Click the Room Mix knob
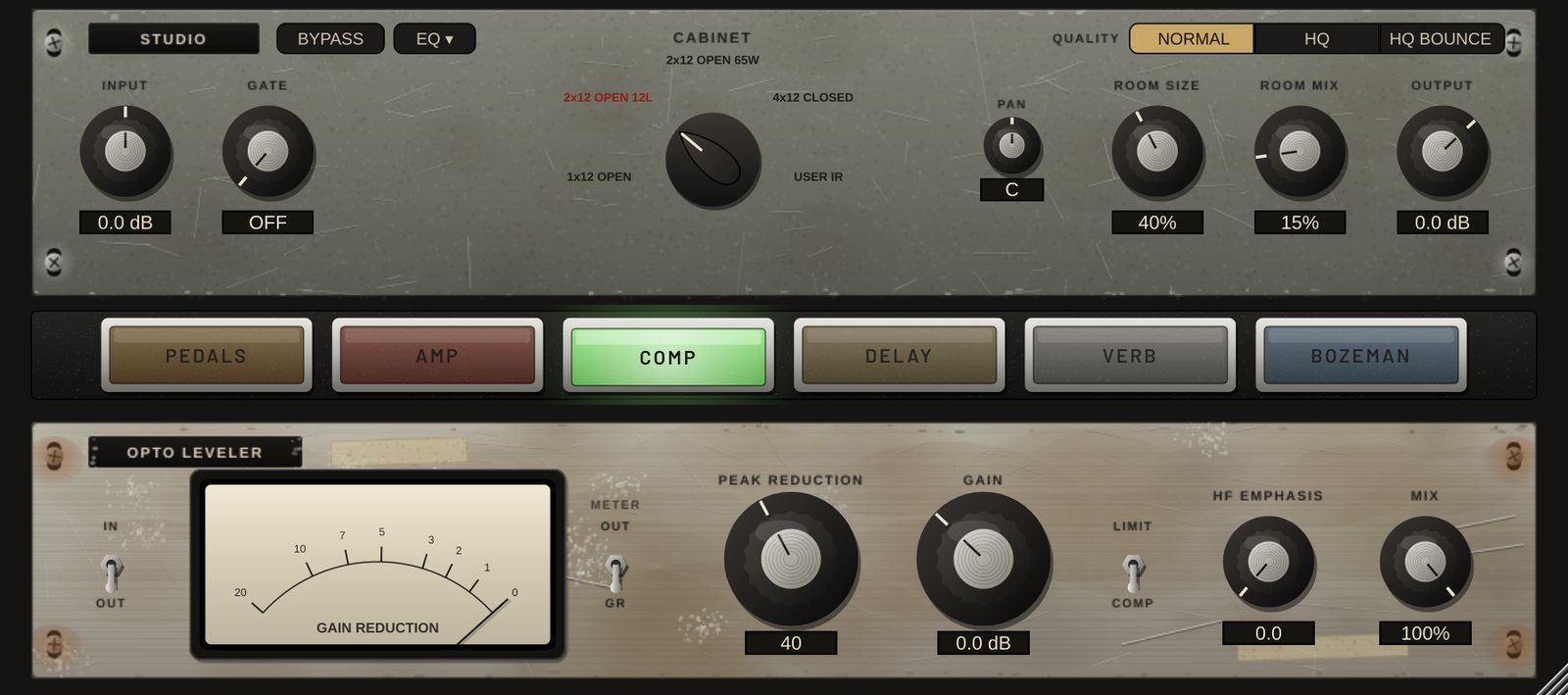Viewport: 1568px width, 695px height. click(x=1299, y=152)
